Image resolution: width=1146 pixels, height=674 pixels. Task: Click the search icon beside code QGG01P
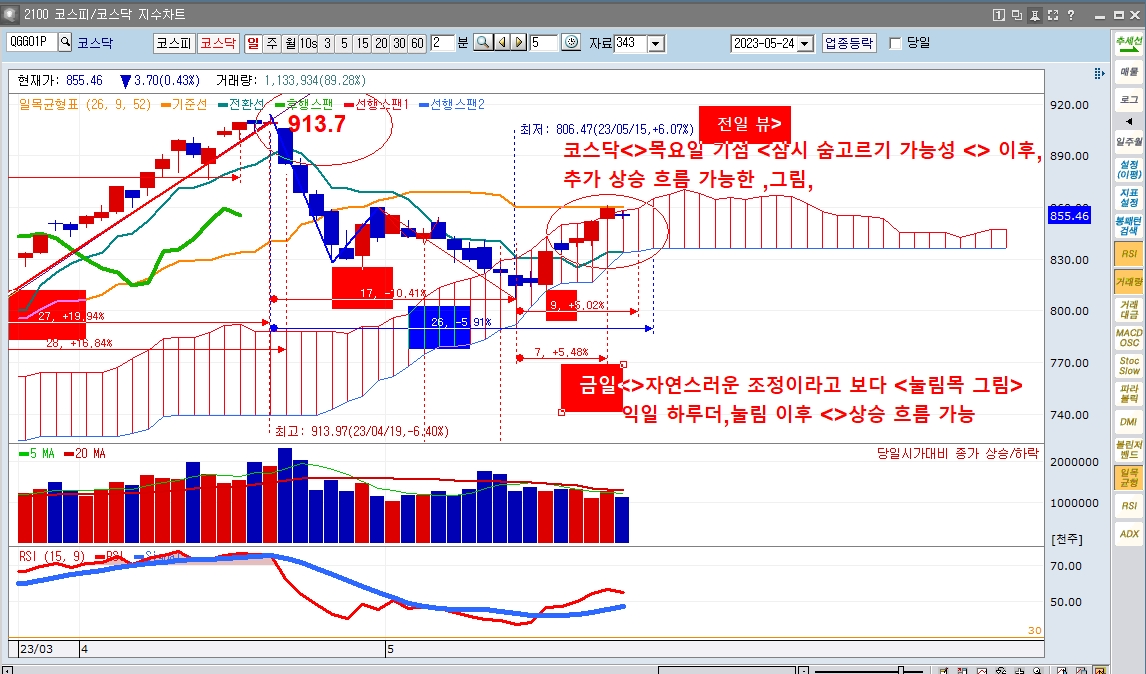click(65, 42)
